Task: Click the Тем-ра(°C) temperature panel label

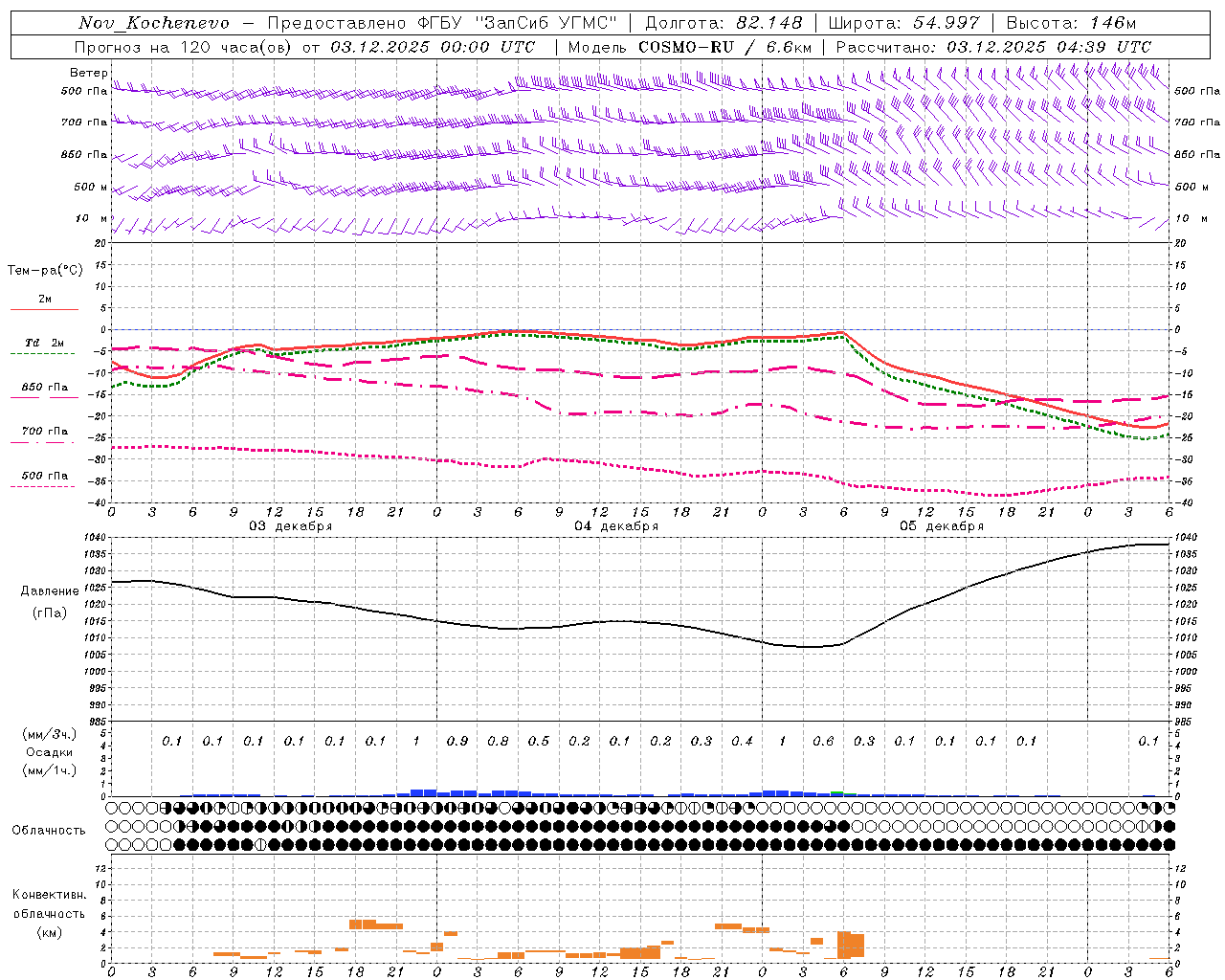Action: [x=45, y=271]
